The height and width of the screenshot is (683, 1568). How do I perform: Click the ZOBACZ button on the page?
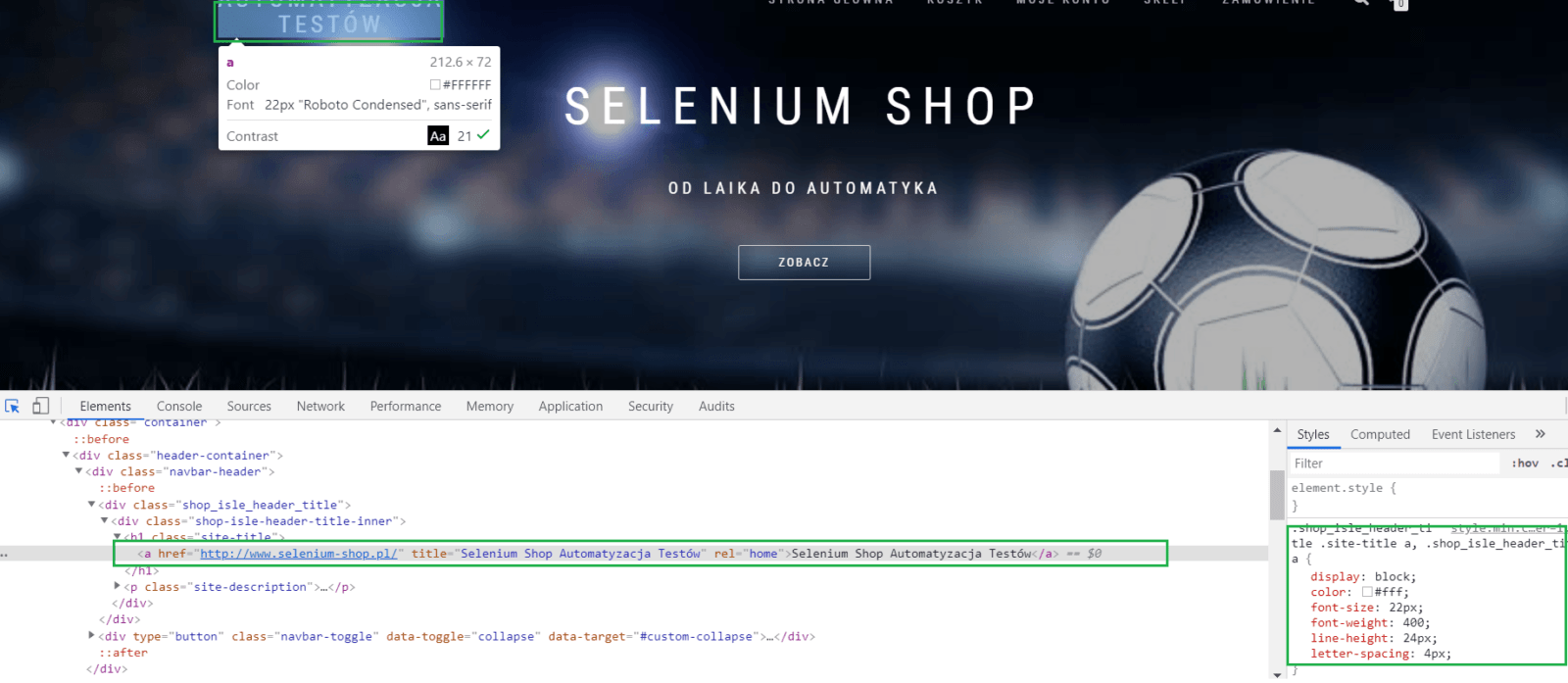[x=804, y=263]
